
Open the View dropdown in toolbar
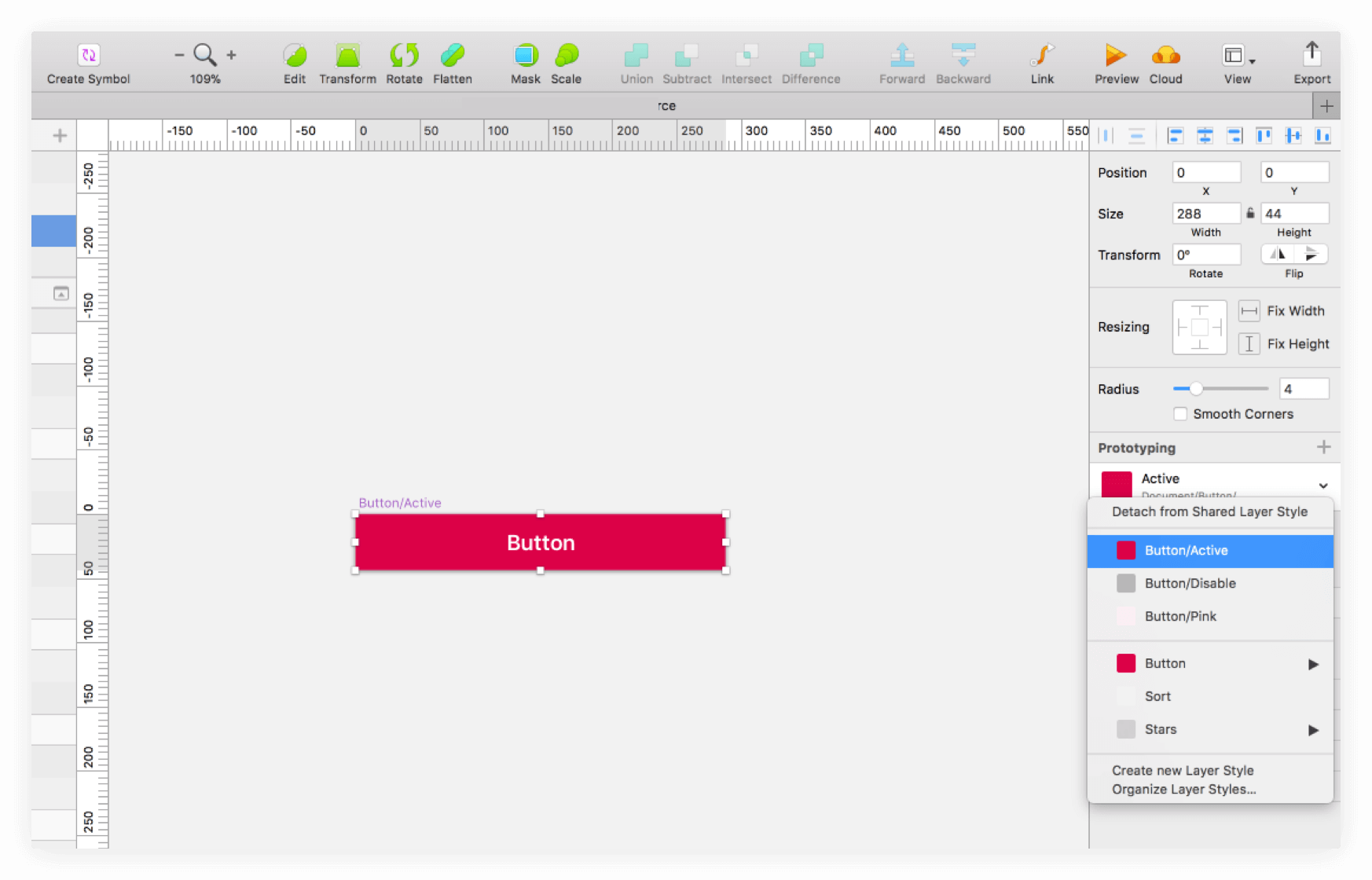coord(1238,56)
